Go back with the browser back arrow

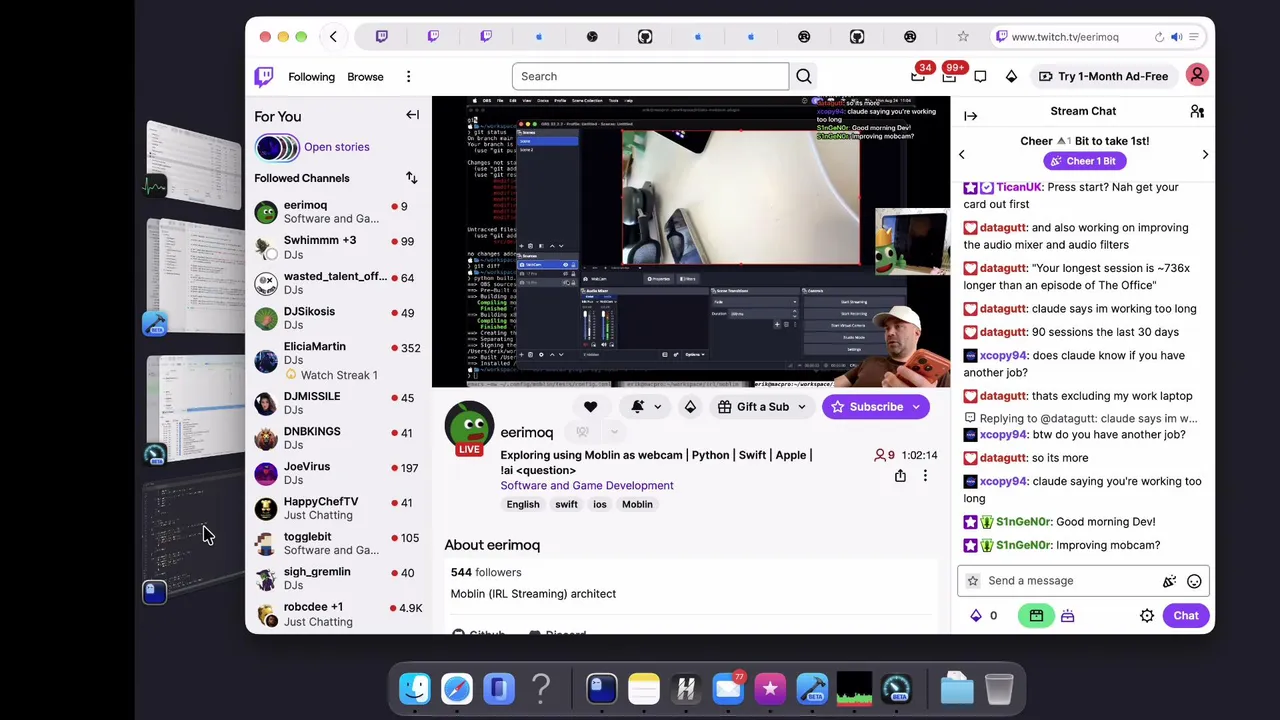[x=333, y=37]
